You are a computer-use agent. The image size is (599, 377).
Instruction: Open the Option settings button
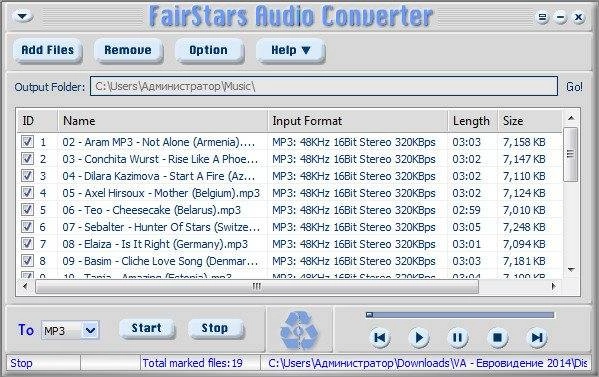[209, 50]
